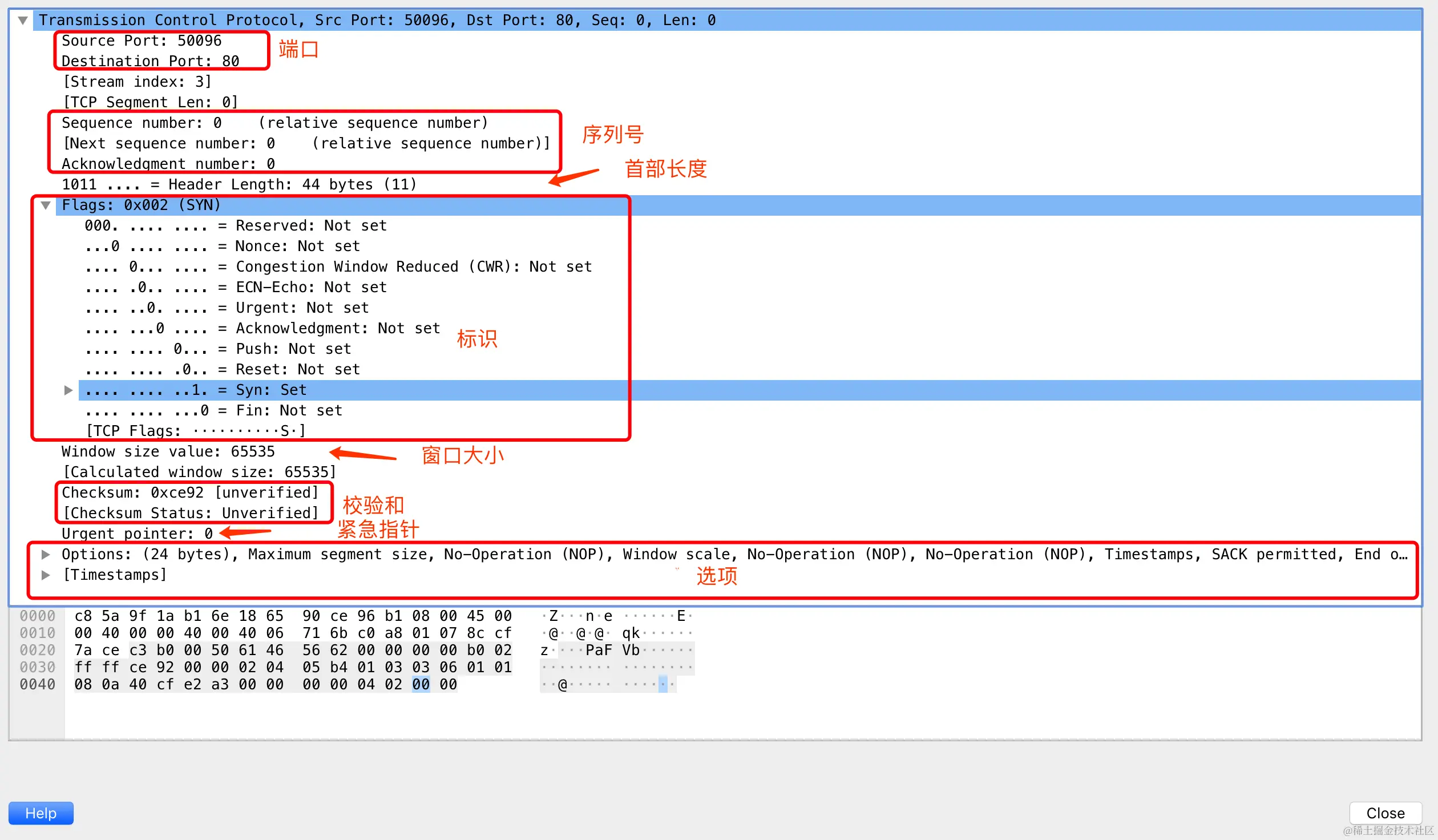The width and height of the screenshot is (1438, 840).
Task: Select the Sequence number: 0 row
Action: coord(142,123)
